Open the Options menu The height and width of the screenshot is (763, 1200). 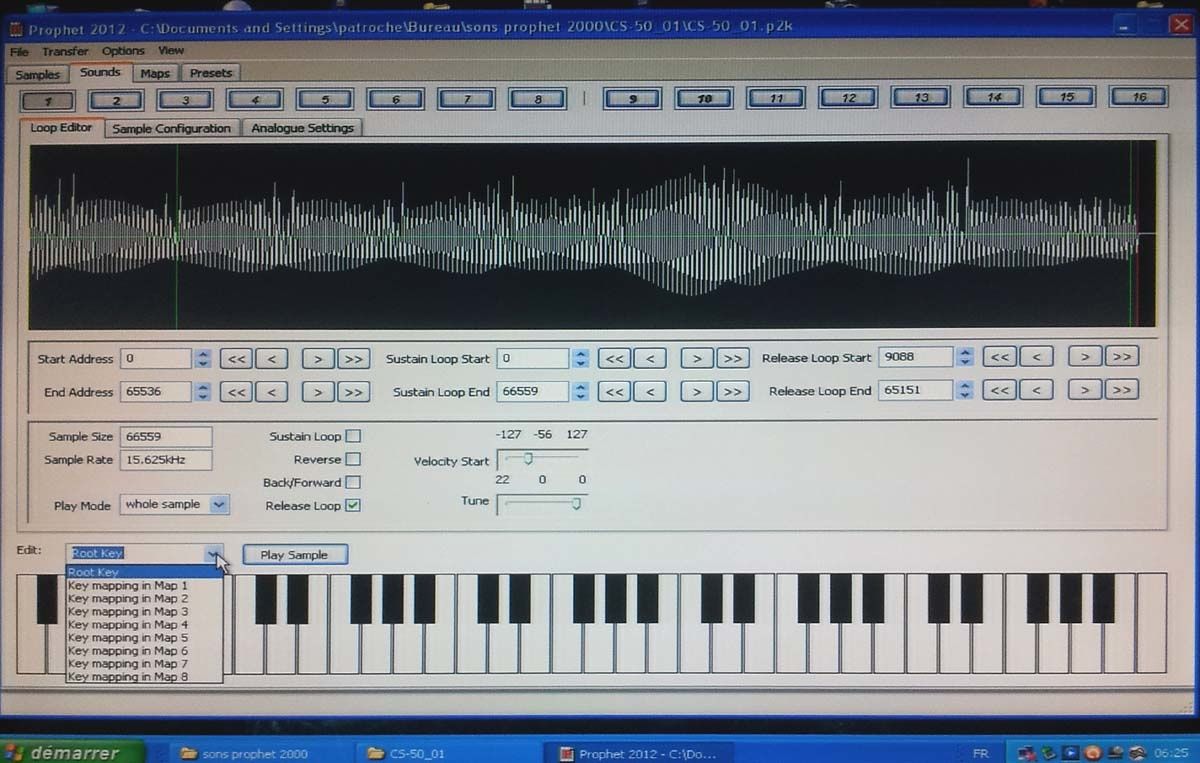coord(123,51)
